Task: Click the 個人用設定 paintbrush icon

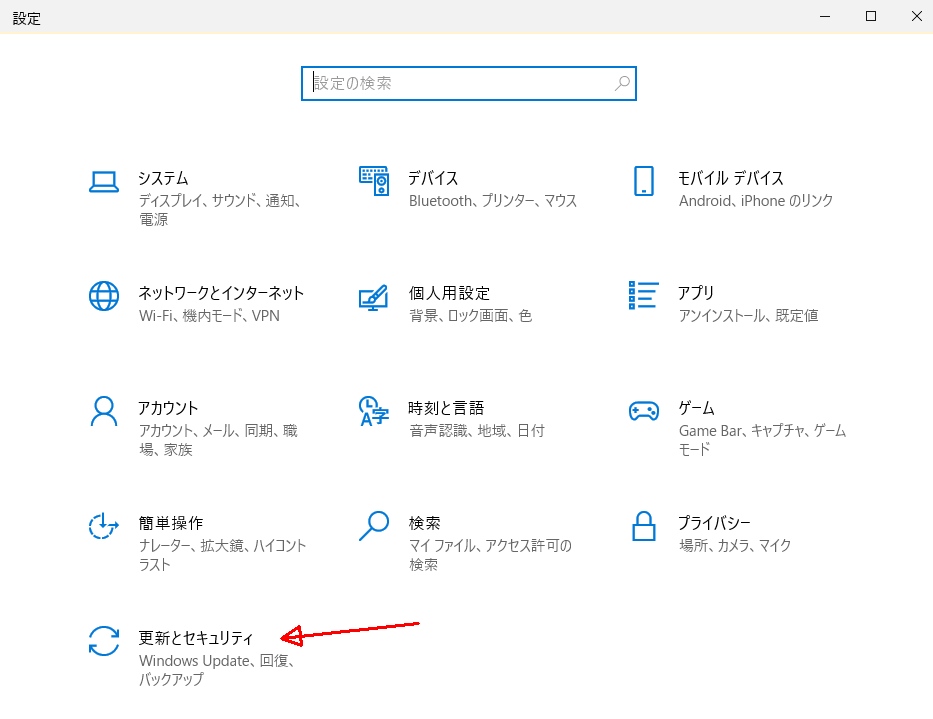Action: tap(373, 296)
